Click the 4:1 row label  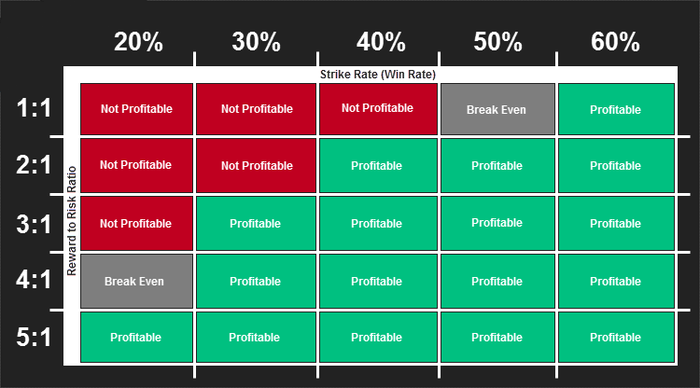(x=34, y=280)
